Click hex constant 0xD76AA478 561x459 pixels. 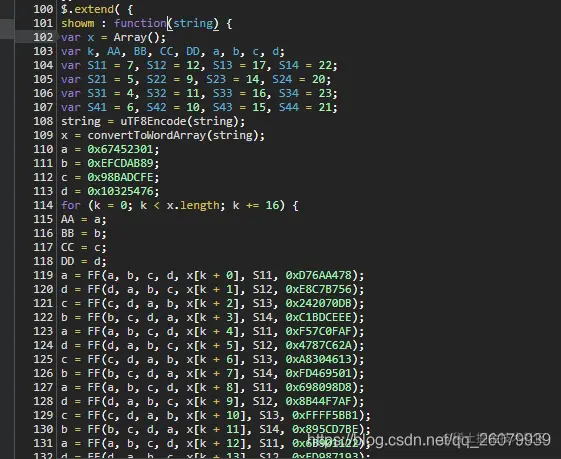[x=318, y=275]
